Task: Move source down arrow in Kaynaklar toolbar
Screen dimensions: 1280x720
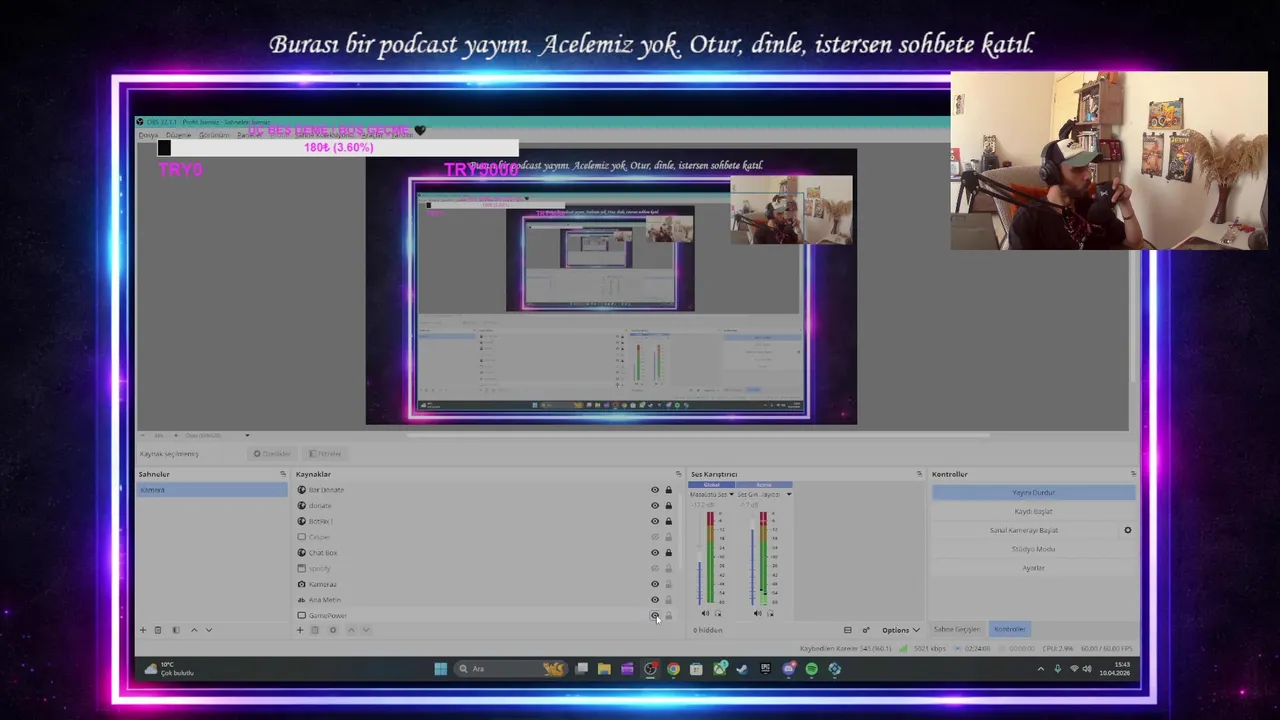Action: coord(366,630)
